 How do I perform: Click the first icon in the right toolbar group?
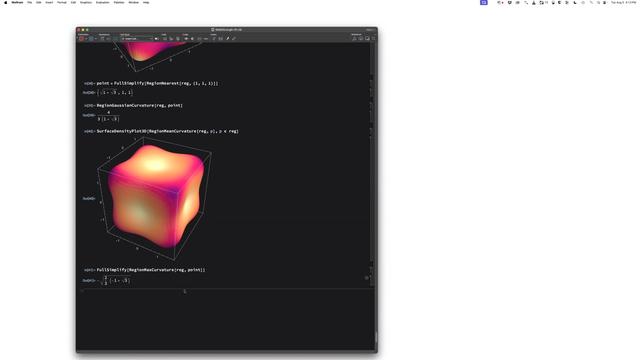[354, 38]
